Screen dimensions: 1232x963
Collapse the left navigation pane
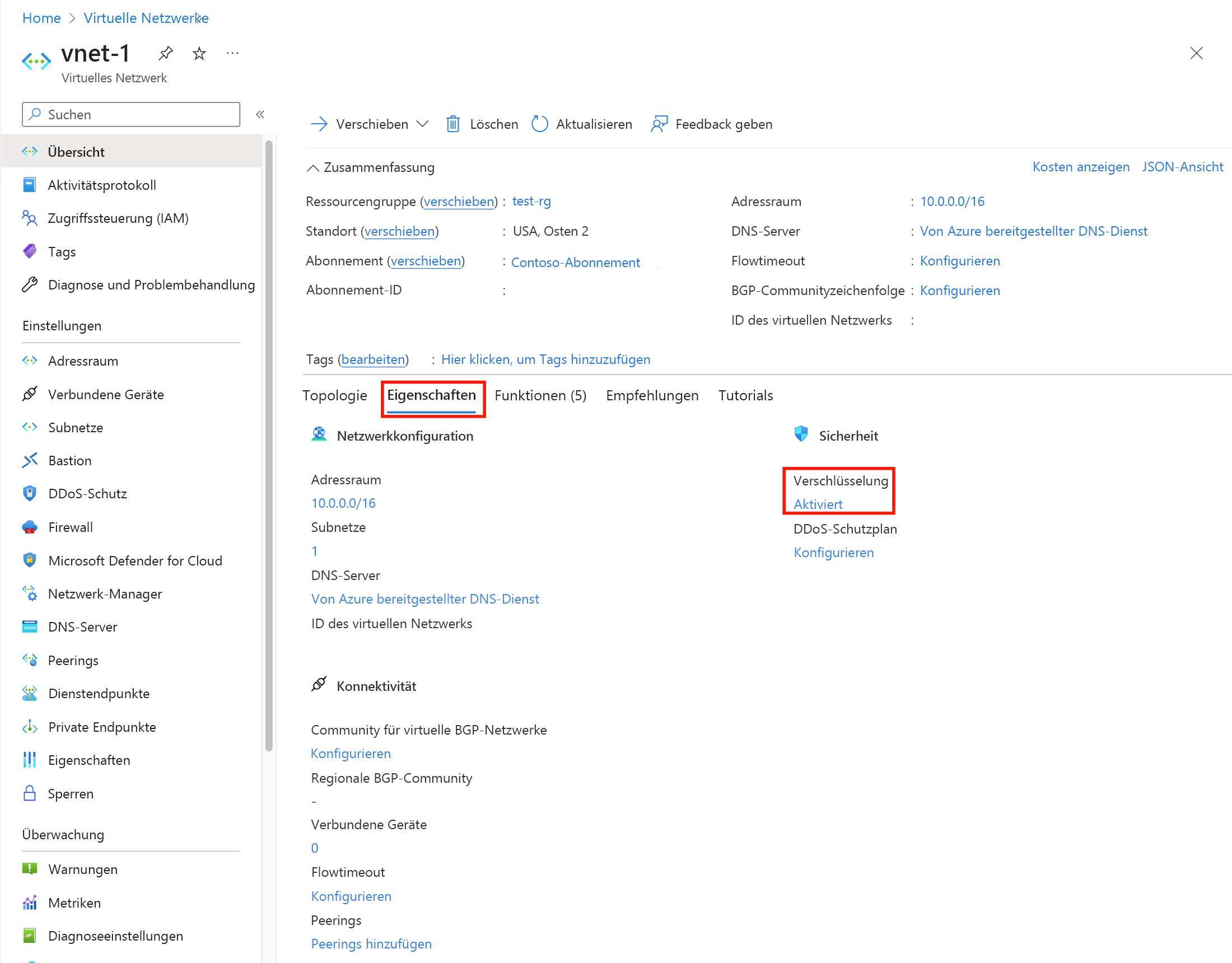(x=260, y=114)
